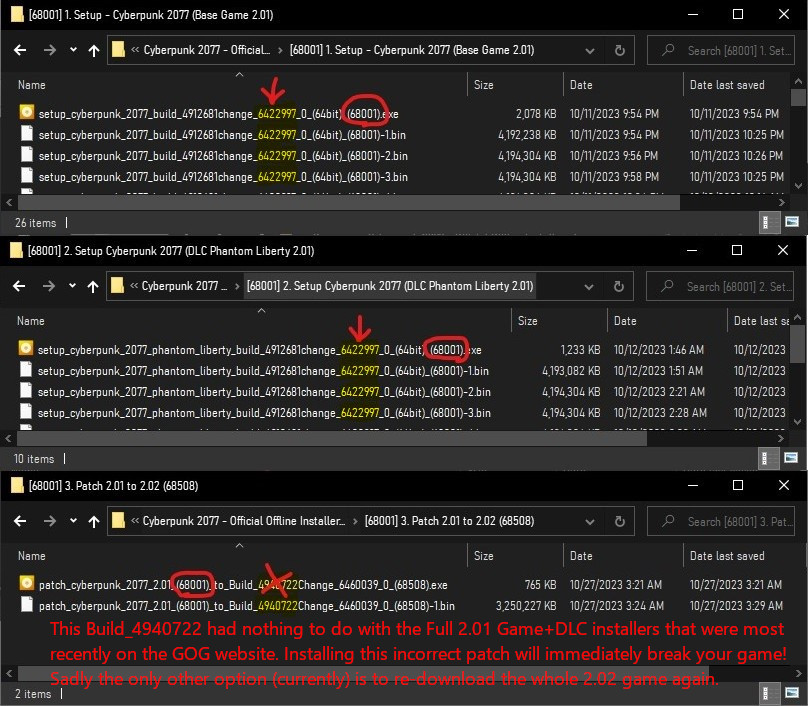Sort by Date column in Phantom Liberty window
The width and height of the screenshot is (808, 706).
pyautogui.click(x=625, y=321)
